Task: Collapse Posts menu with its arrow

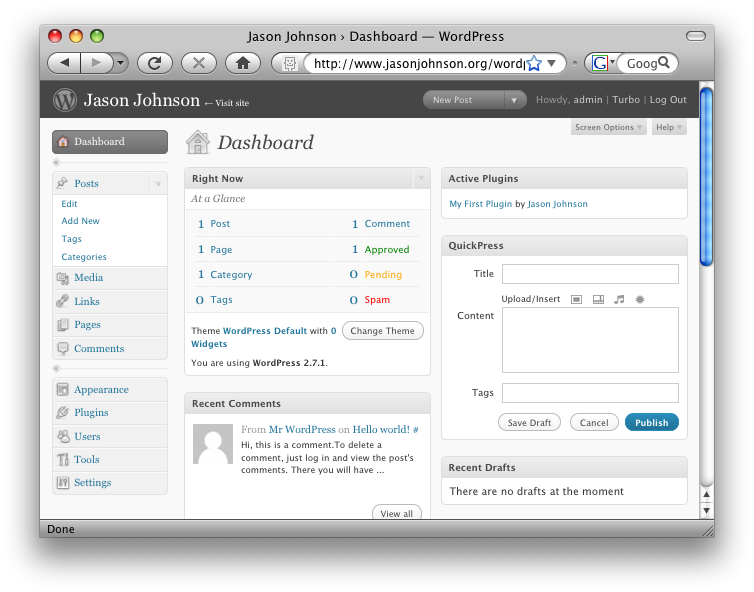Action: [x=158, y=184]
